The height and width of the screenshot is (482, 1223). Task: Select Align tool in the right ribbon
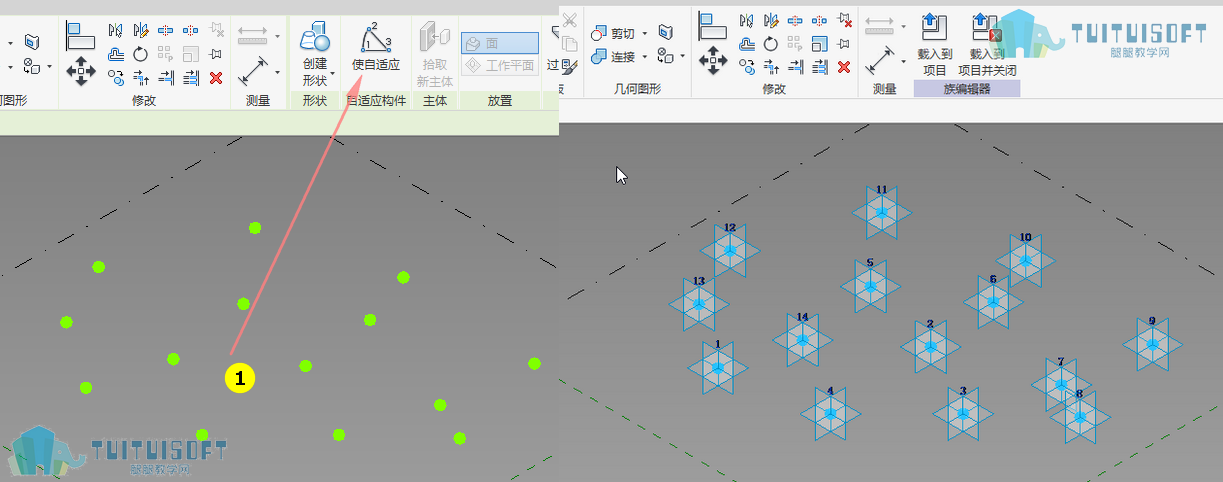712,27
